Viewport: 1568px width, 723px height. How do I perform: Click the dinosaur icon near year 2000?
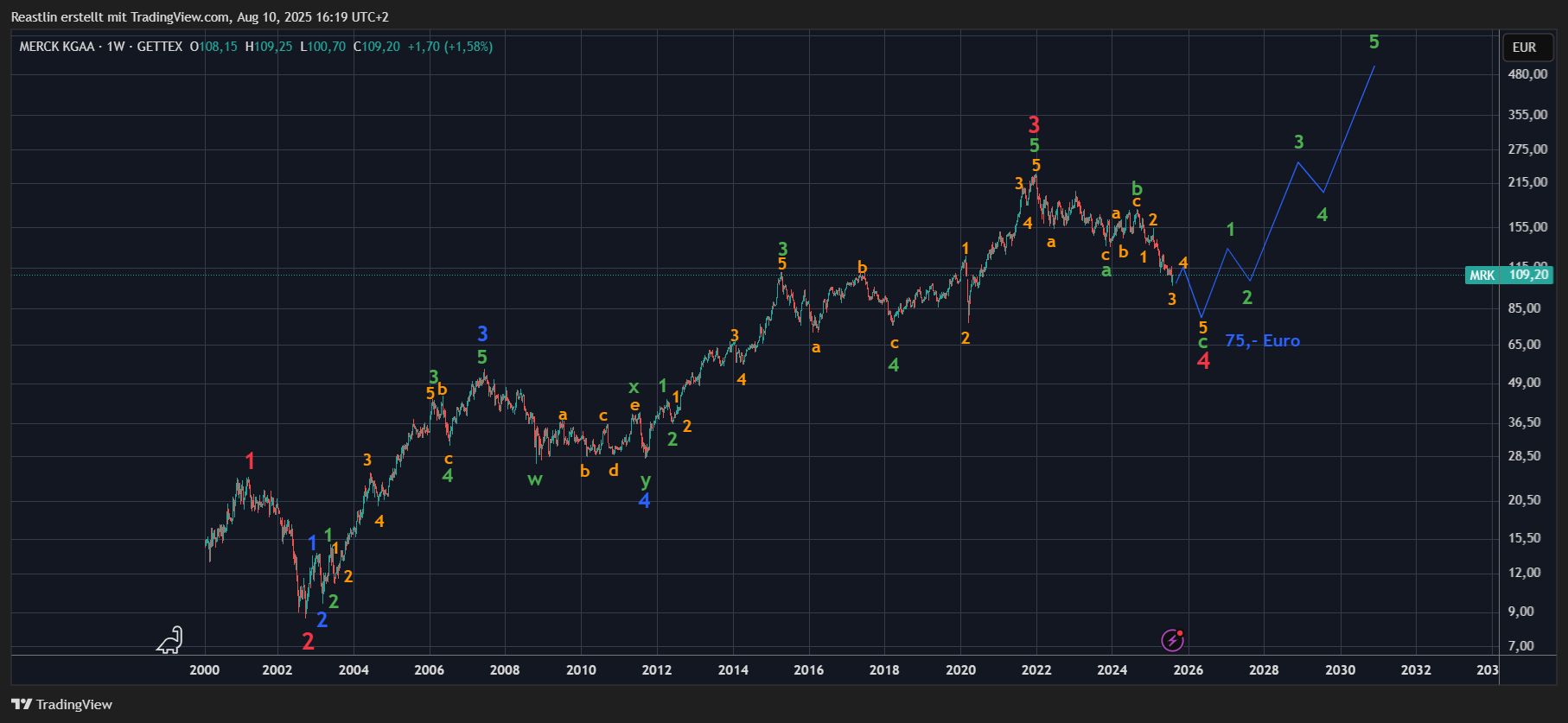(x=170, y=640)
